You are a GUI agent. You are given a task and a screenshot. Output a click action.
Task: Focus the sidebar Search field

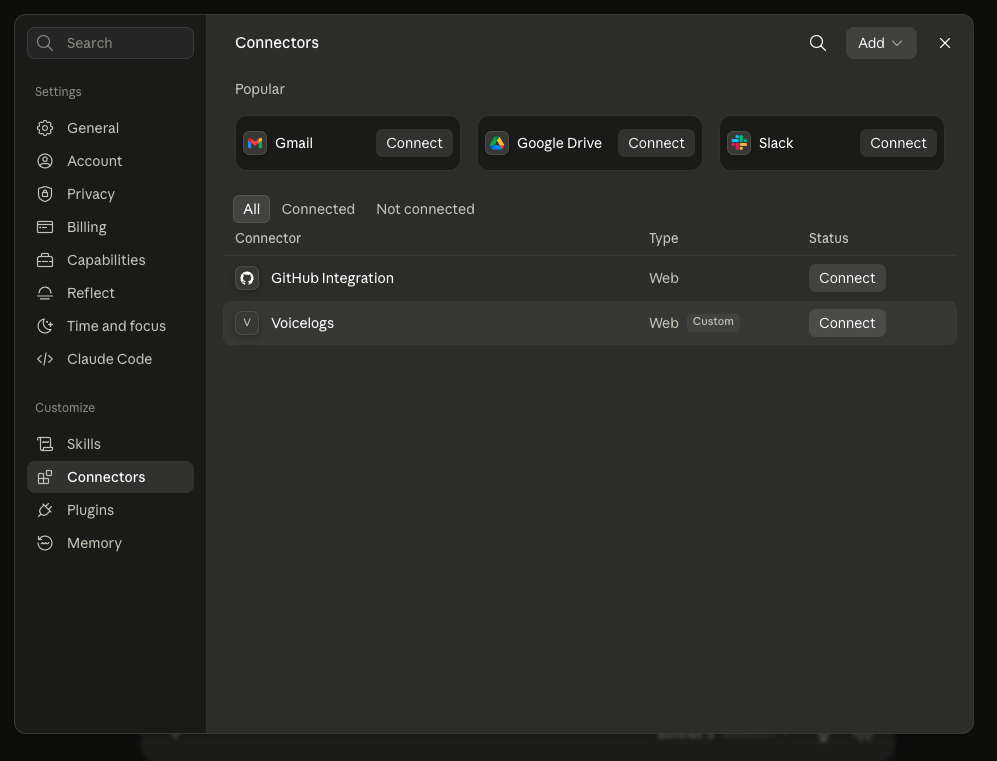111,43
